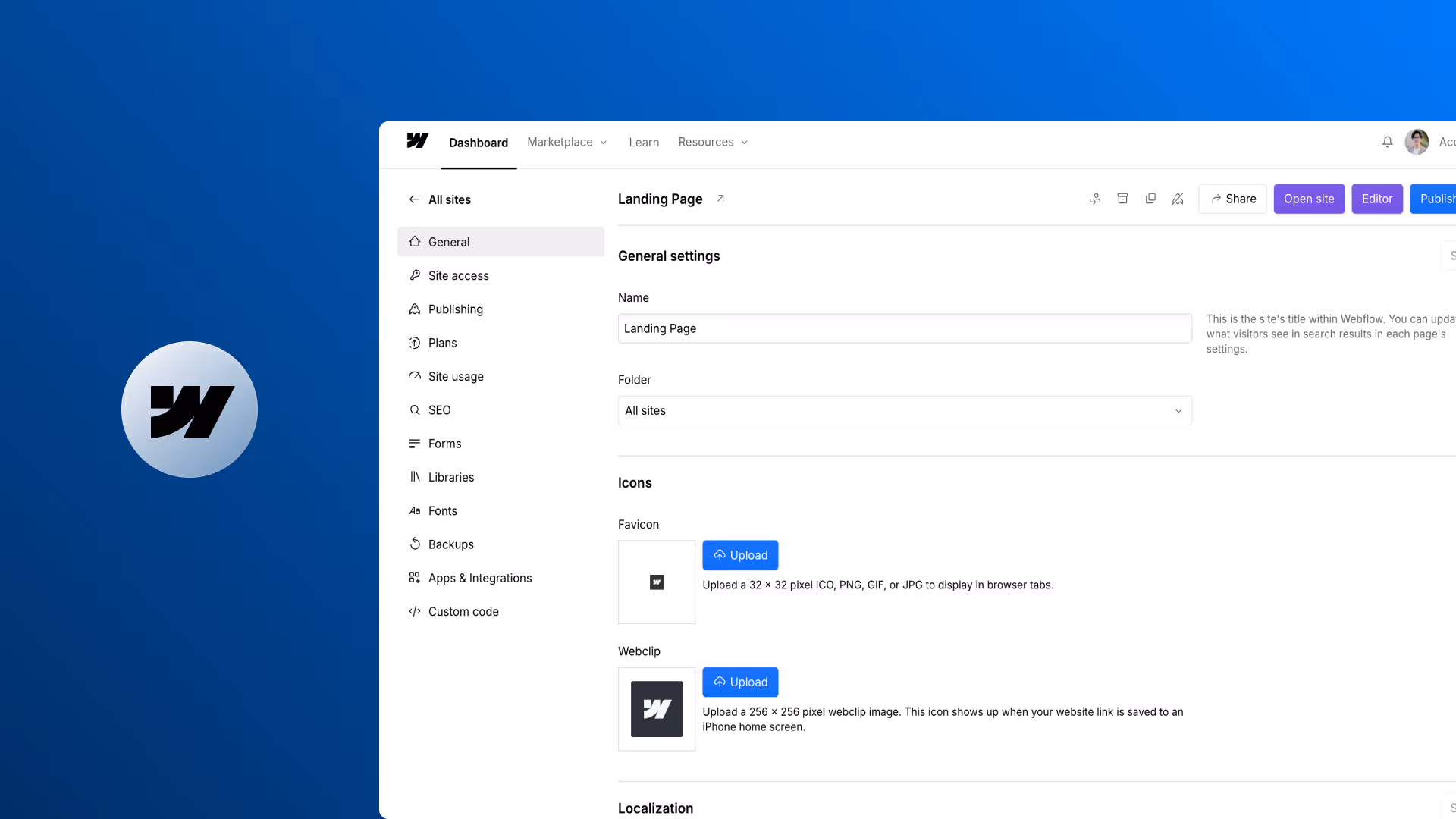Open Apps & Integrations settings
This screenshot has width=1456, height=819.
[x=479, y=578]
